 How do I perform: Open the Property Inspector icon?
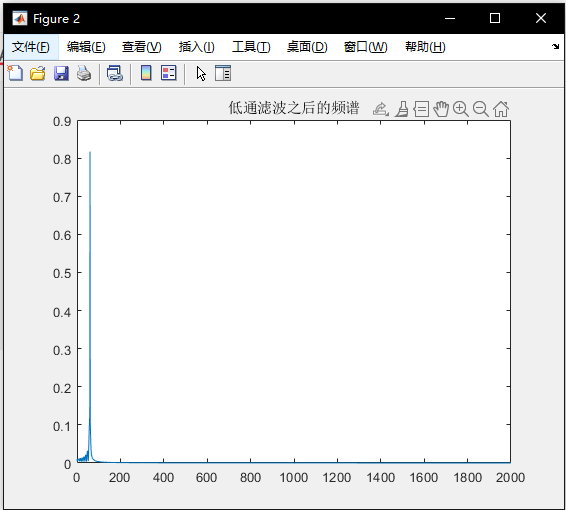pos(223,73)
